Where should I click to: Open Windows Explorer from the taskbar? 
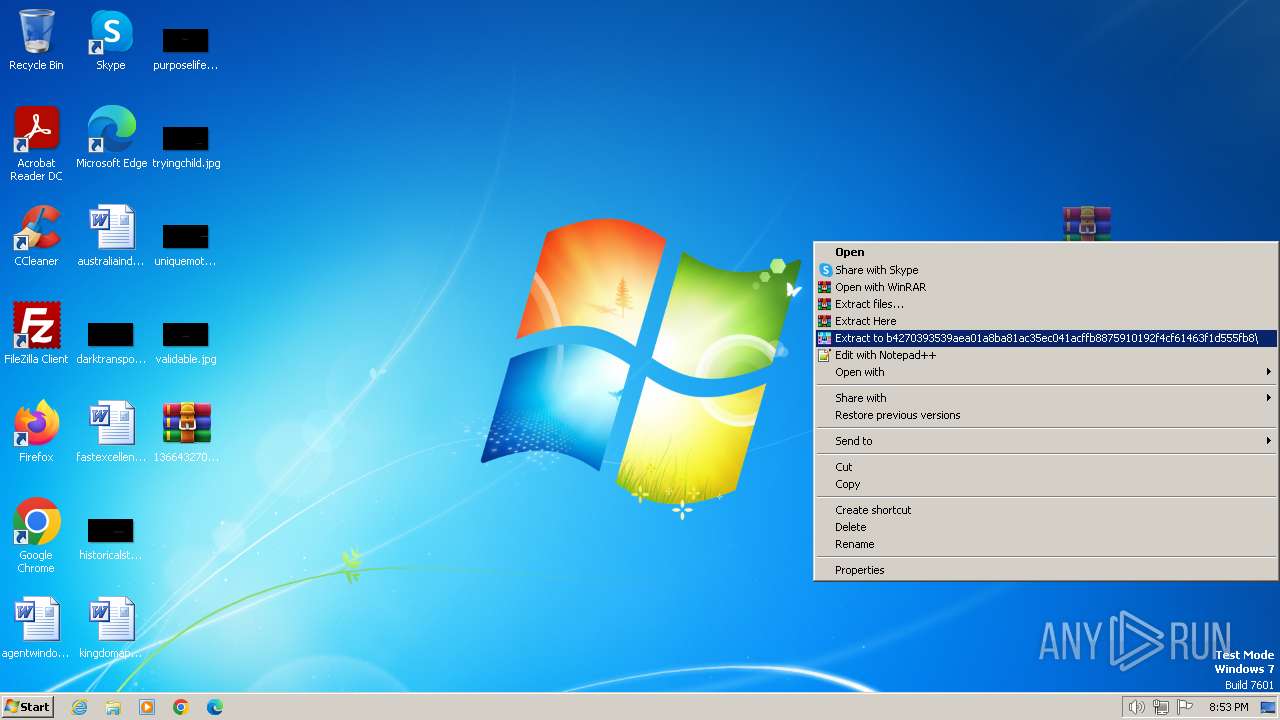point(113,707)
